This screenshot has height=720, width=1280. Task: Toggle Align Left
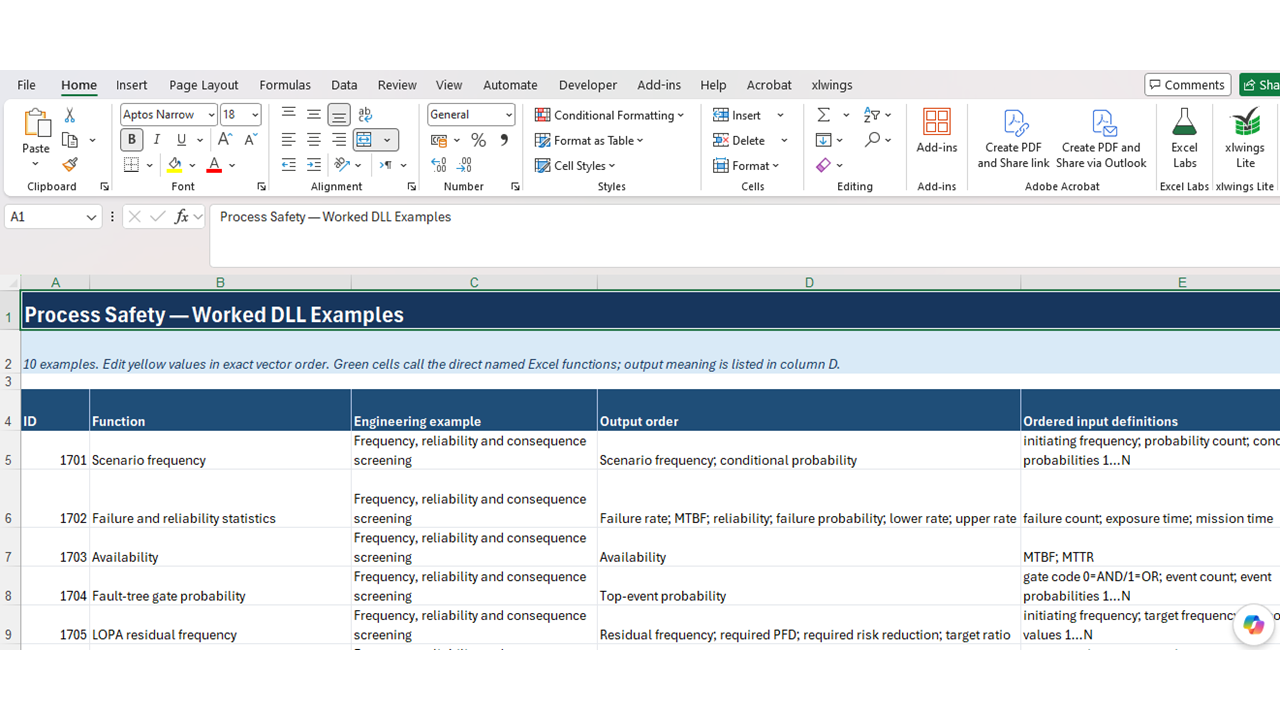pos(289,140)
